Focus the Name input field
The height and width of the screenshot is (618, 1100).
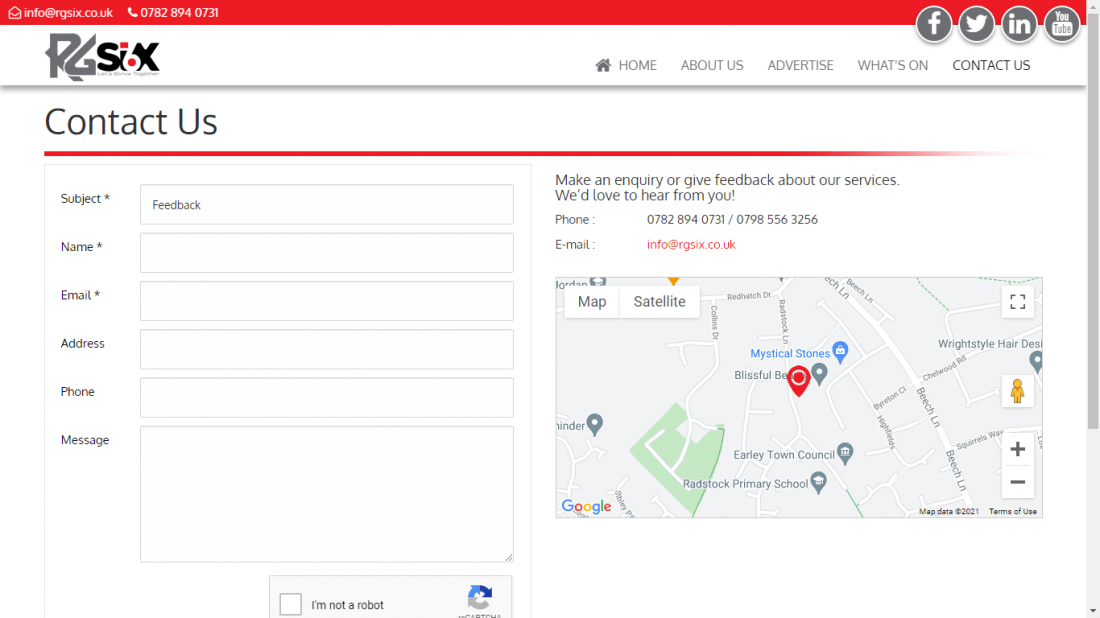click(x=327, y=253)
